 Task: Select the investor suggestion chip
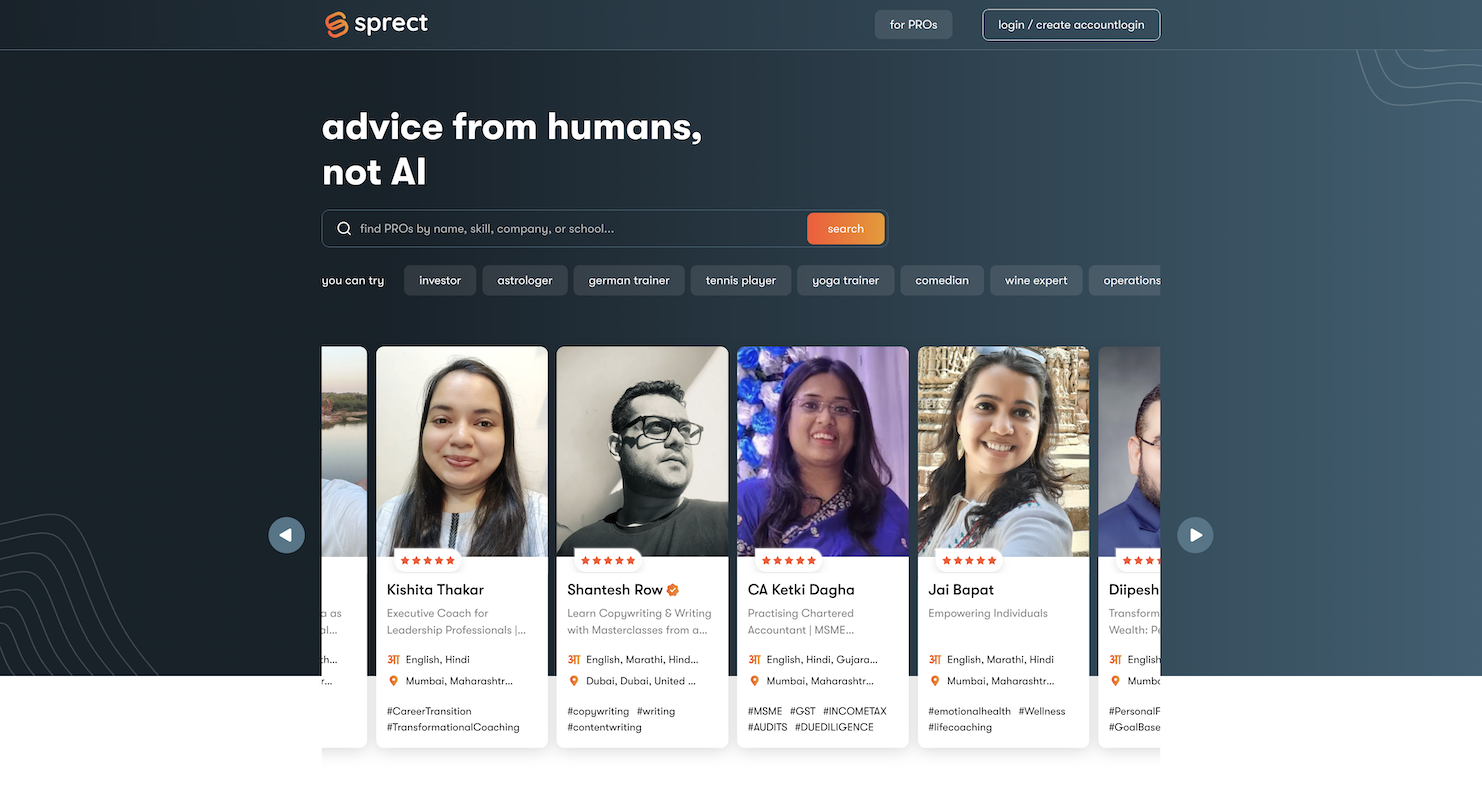(440, 281)
